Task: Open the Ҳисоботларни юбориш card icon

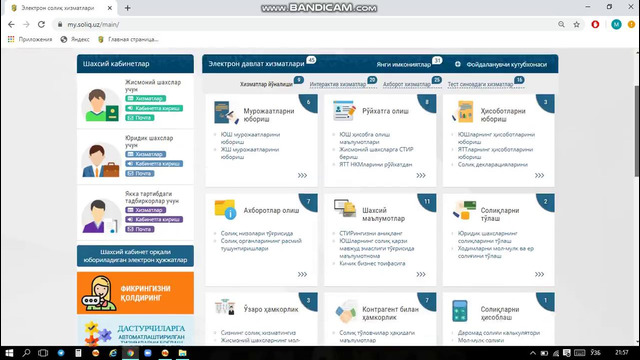Action: coord(463,111)
